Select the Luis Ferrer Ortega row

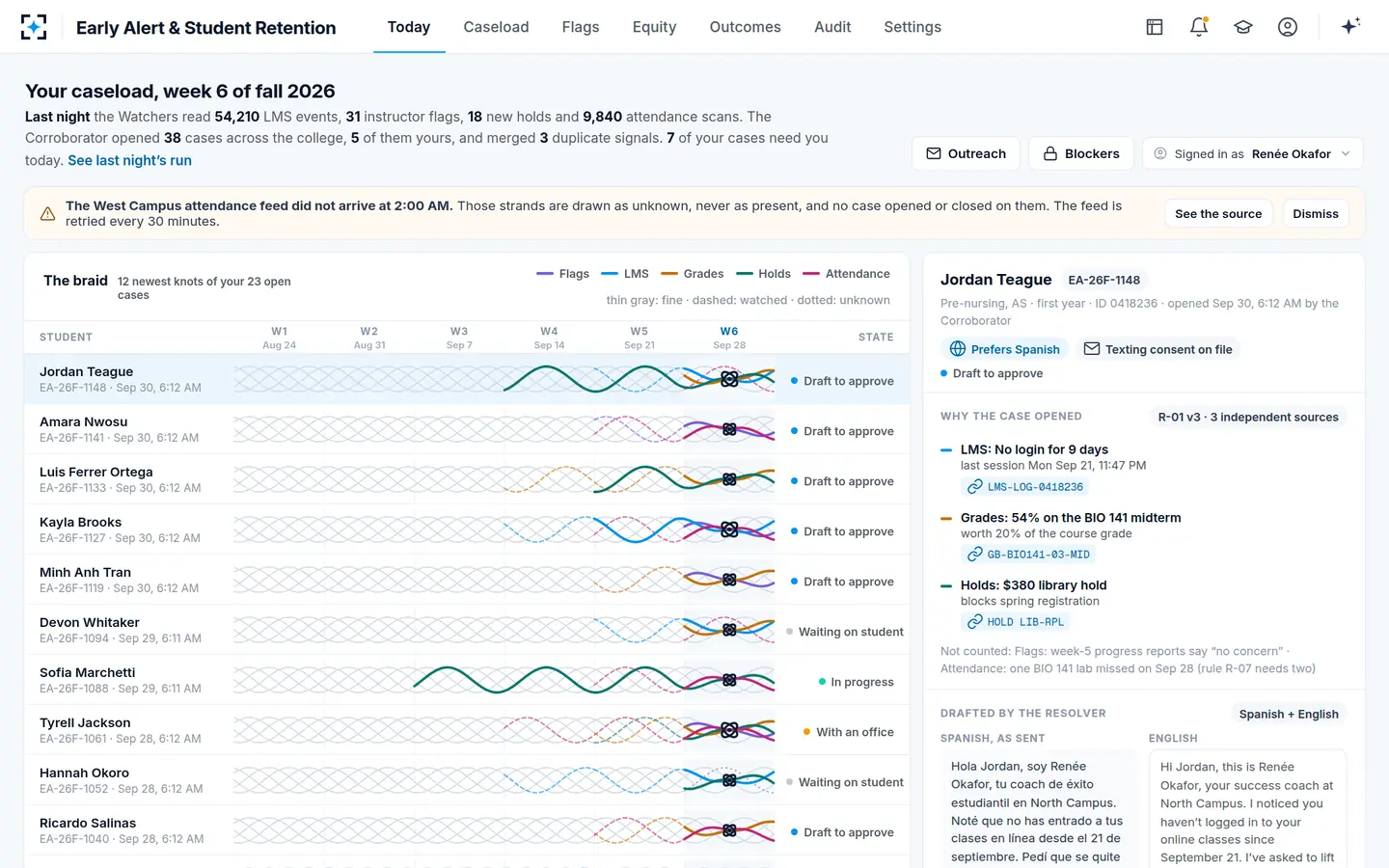pyautogui.click(x=467, y=479)
